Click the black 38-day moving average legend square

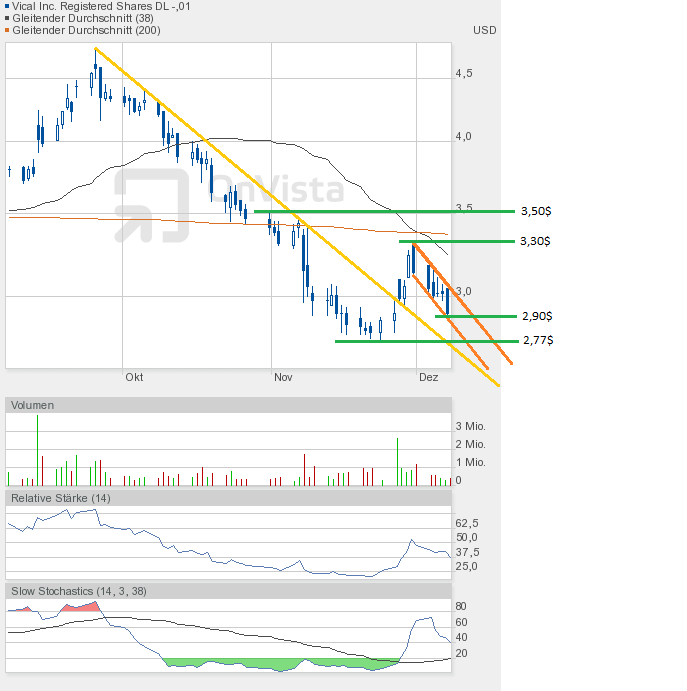[9, 19]
